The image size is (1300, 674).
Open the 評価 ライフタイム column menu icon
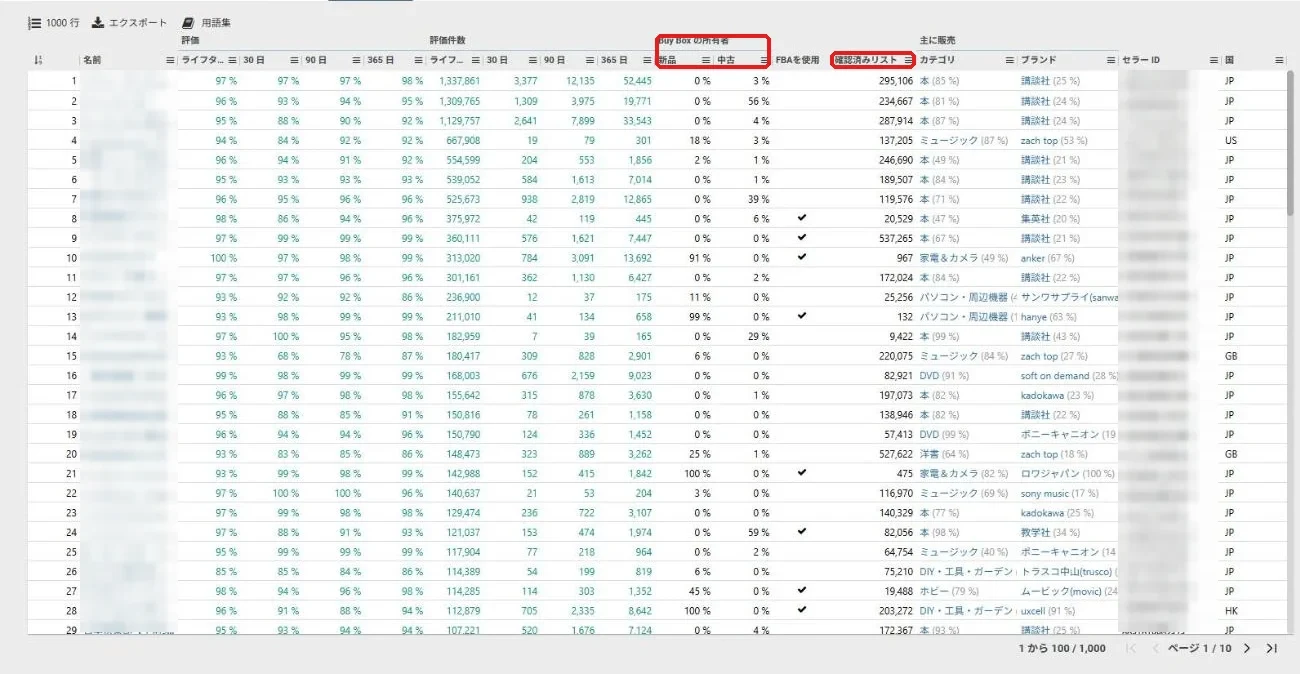click(x=232, y=60)
